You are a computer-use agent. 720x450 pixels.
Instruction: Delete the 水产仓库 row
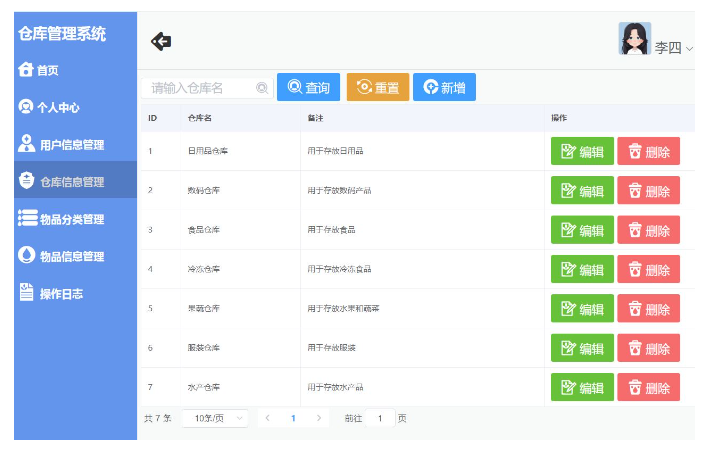648,387
